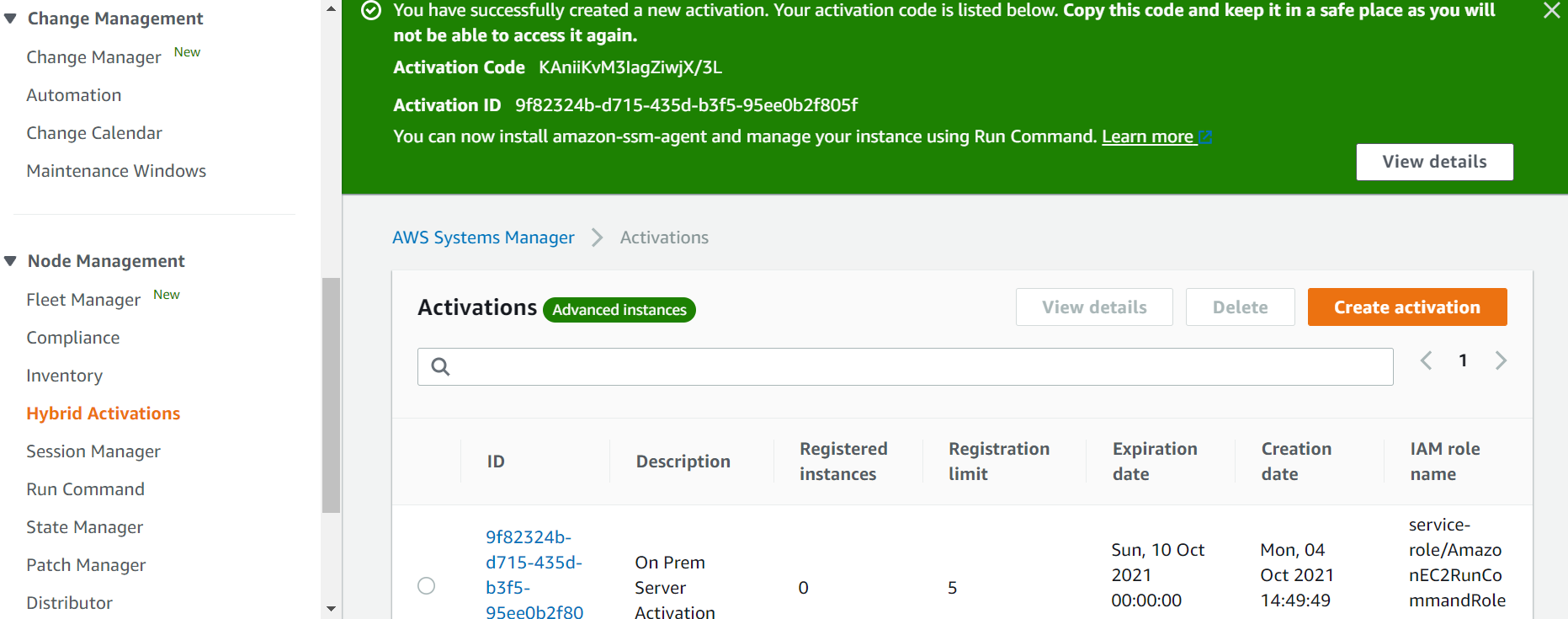The image size is (1568, 619).
Task: Sort by IAM role name column
Action: click(x=1444, y=462)
